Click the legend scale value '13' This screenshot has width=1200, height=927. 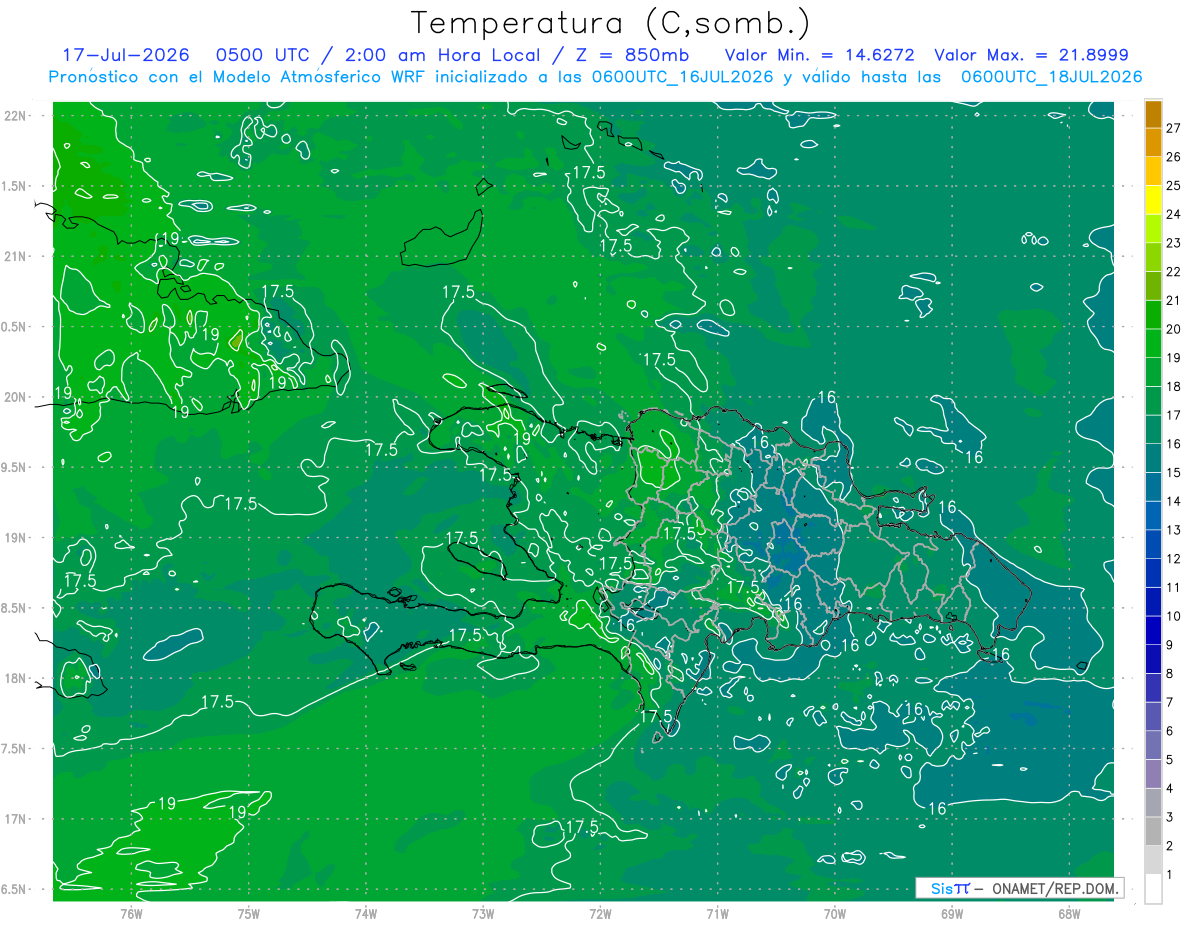[1173, 530]
